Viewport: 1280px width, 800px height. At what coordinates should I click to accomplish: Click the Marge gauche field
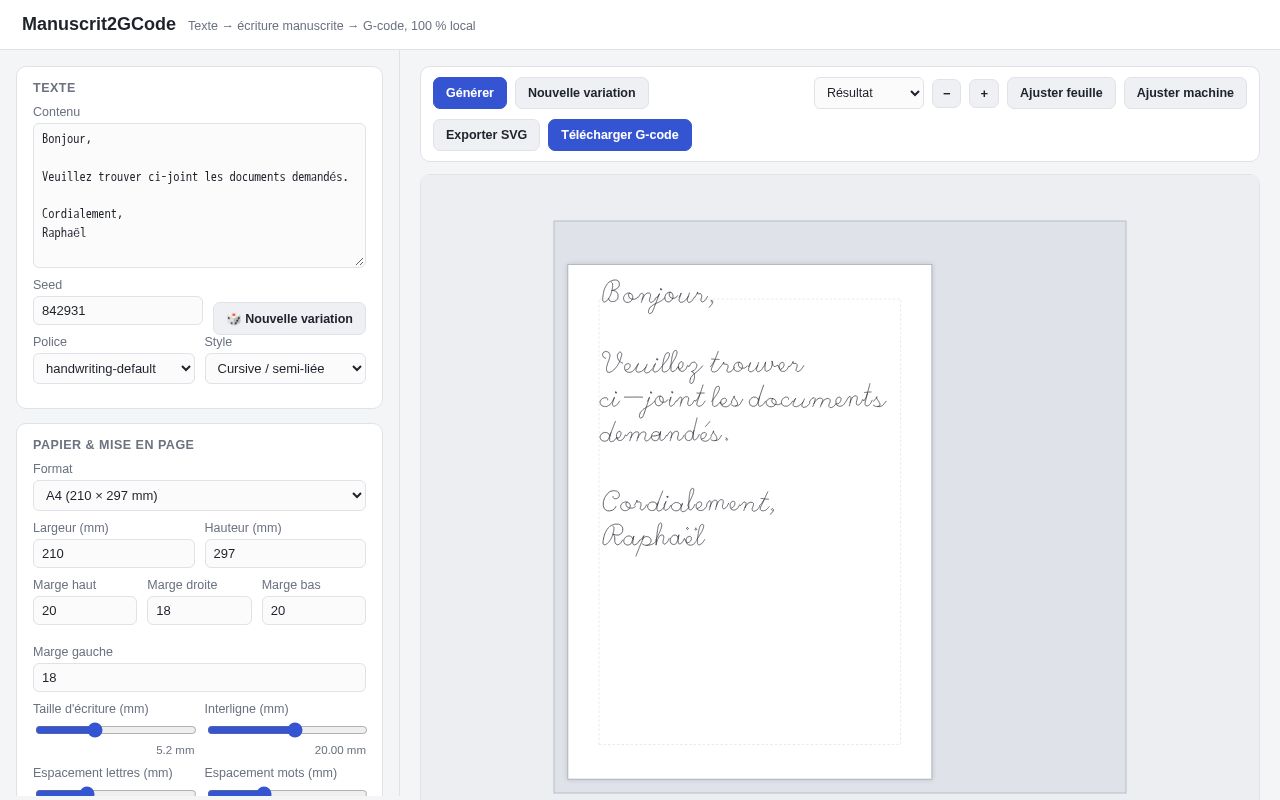[x=199, y=677]
